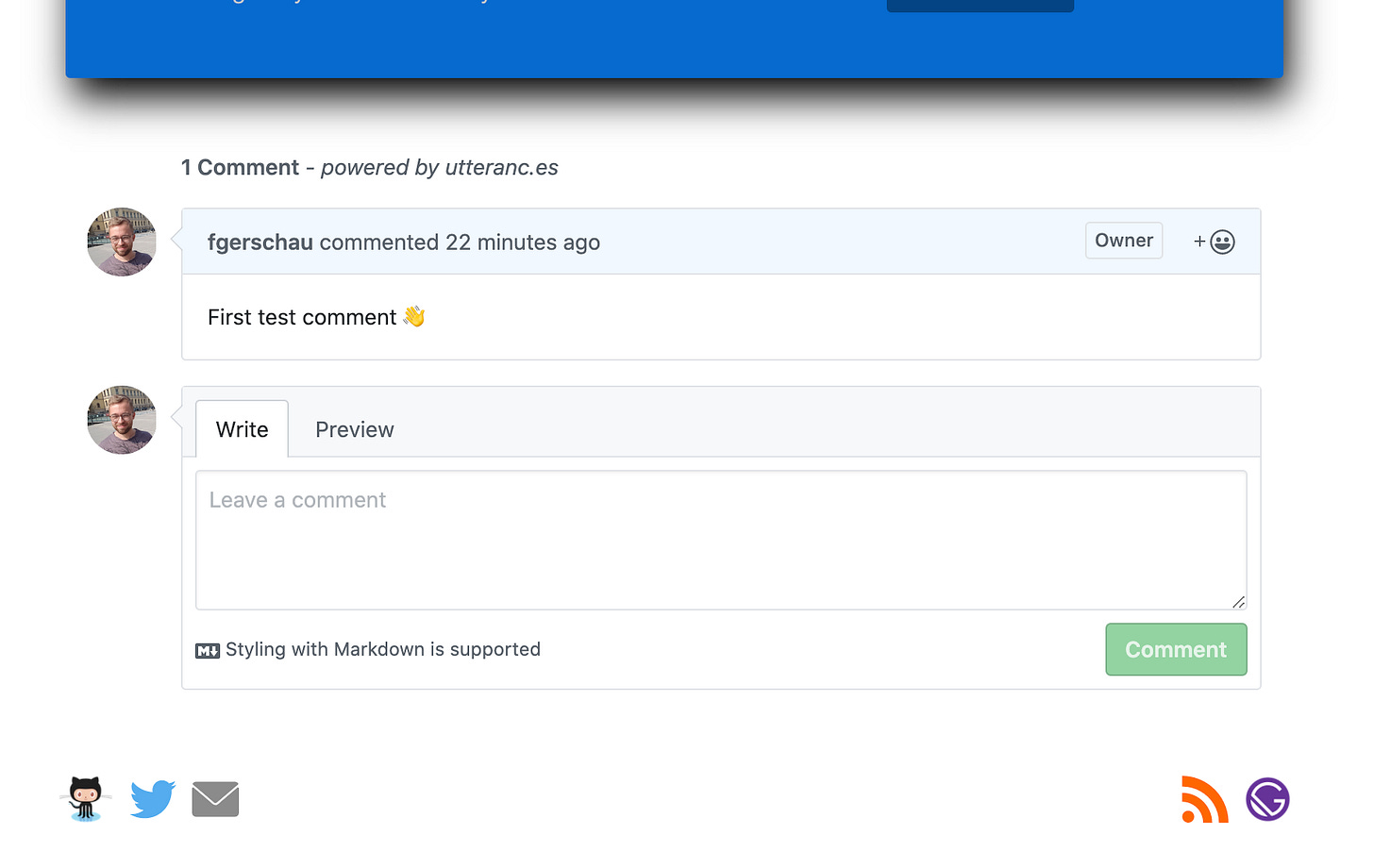Focus the 'Leave a comment' text area
Screen dimensions: 1374x868
pos(720,540)
